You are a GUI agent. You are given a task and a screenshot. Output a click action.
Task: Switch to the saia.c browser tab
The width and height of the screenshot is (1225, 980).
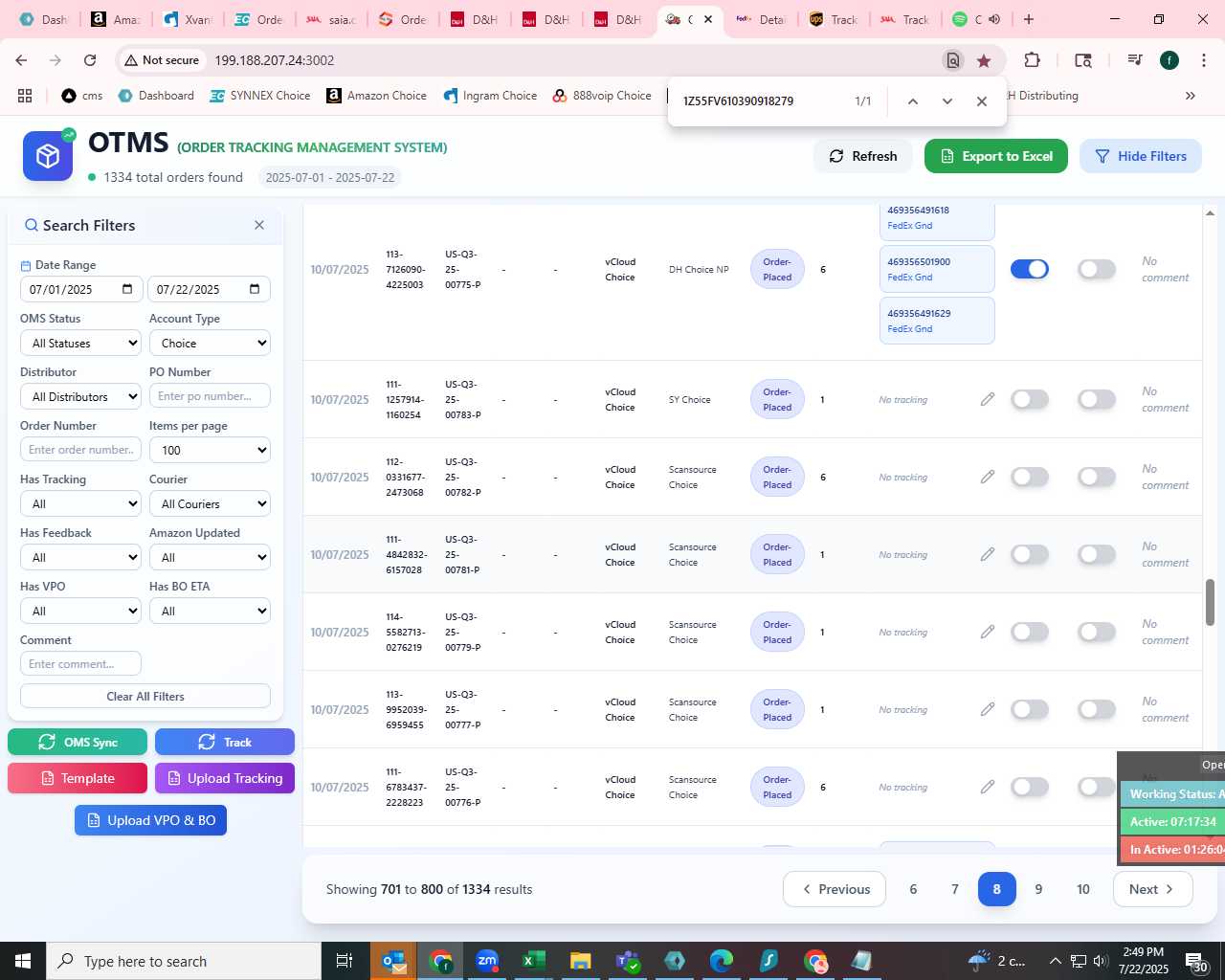coord(331,19)
